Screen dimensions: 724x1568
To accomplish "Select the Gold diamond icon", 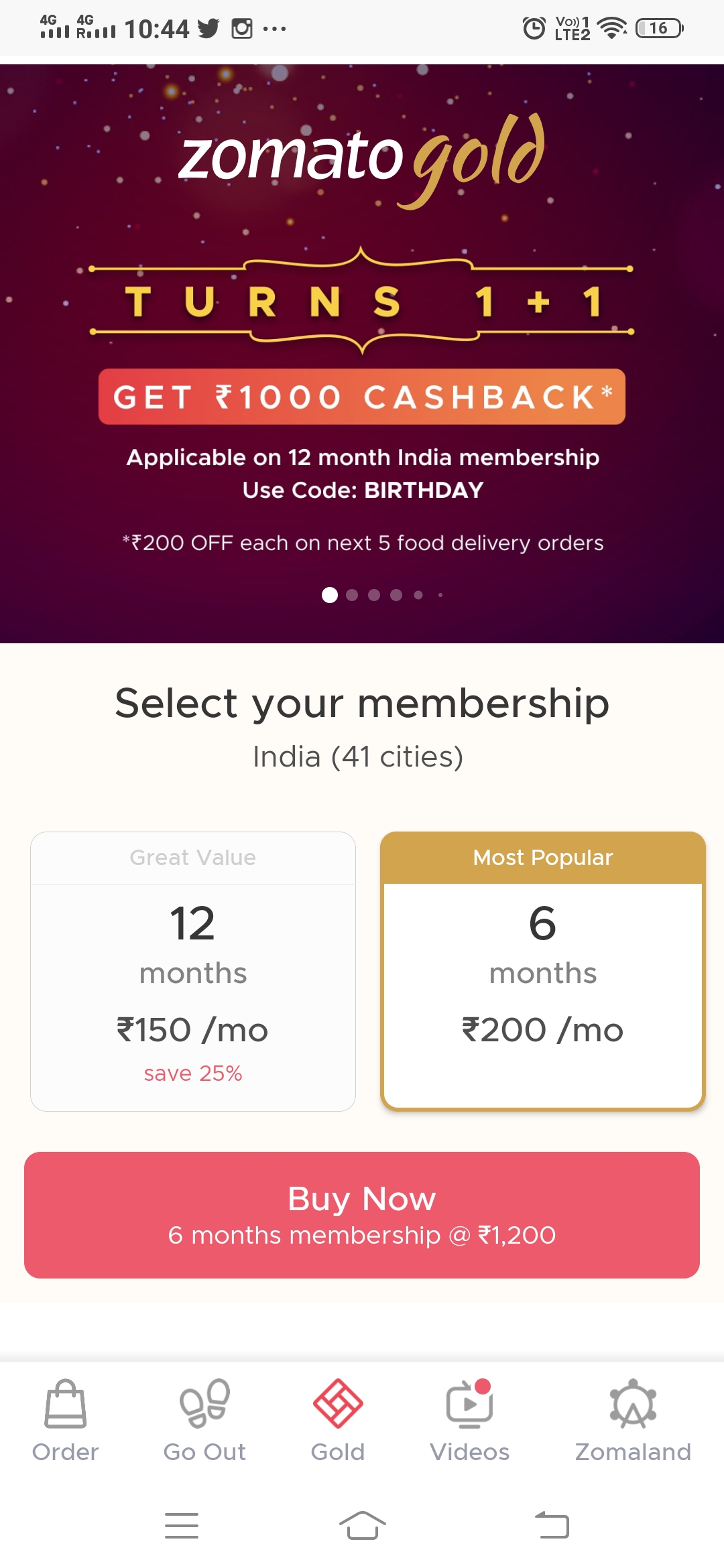I will point(338,1404).
